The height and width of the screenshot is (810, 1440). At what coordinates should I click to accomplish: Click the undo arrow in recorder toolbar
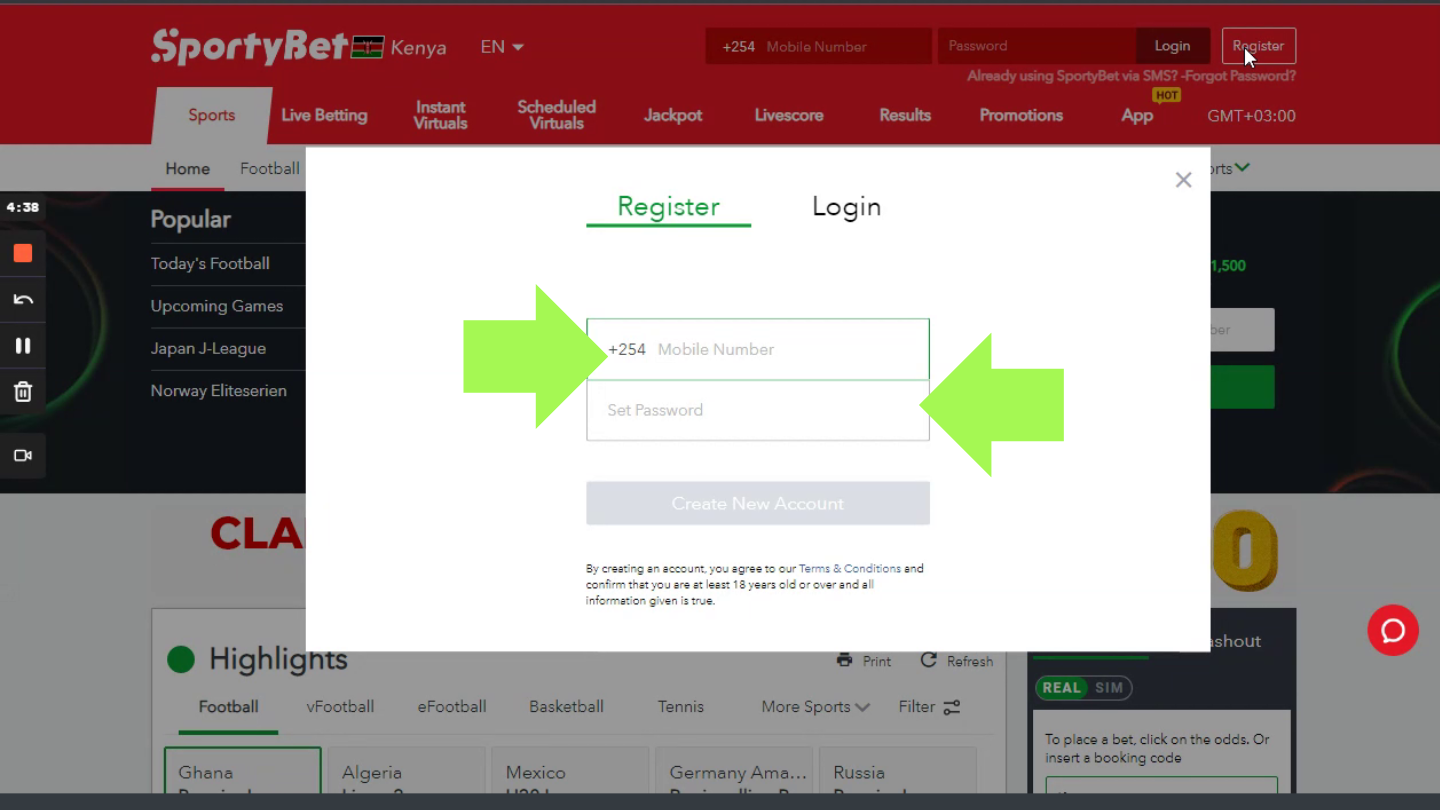(23, 300)
